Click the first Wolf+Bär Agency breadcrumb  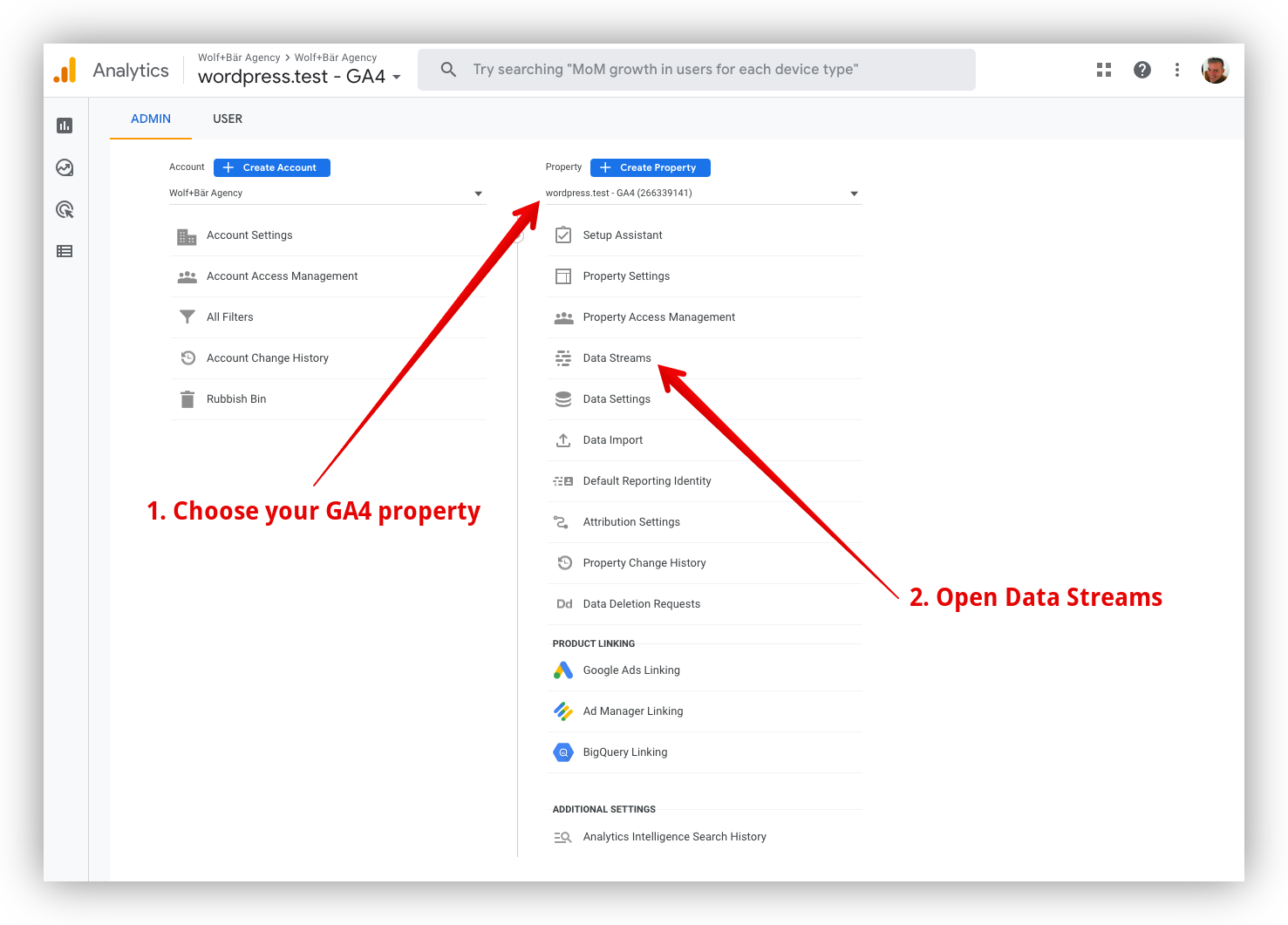tap(239, 58)
